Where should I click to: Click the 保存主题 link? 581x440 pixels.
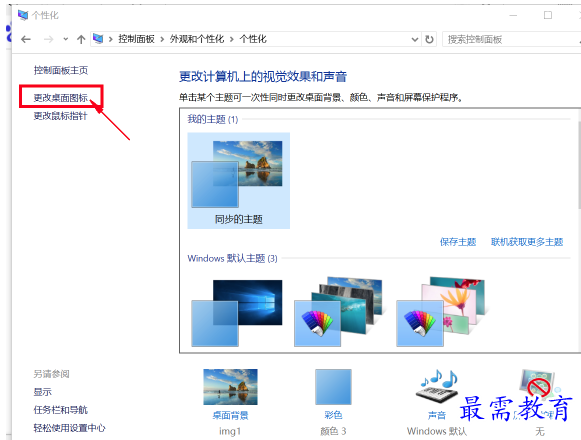[458, 242]
